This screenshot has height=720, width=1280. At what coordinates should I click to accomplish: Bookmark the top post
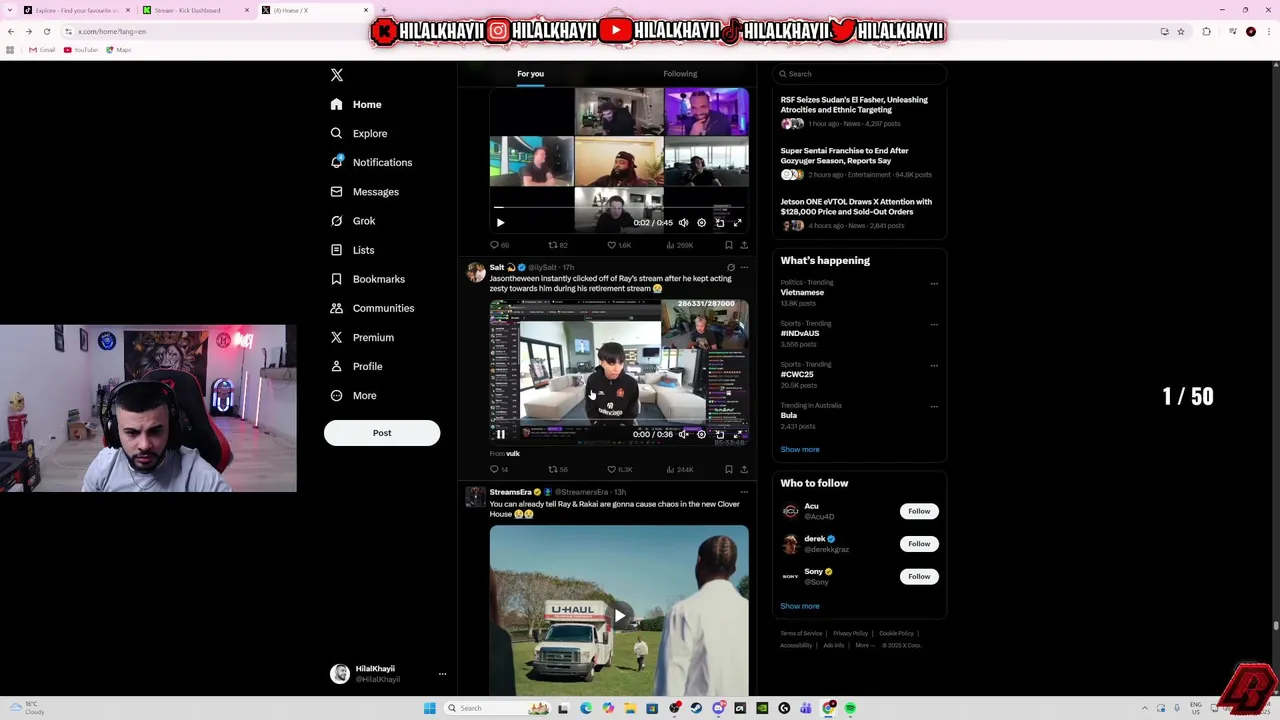pyautogui.click(x=729, y=245)
